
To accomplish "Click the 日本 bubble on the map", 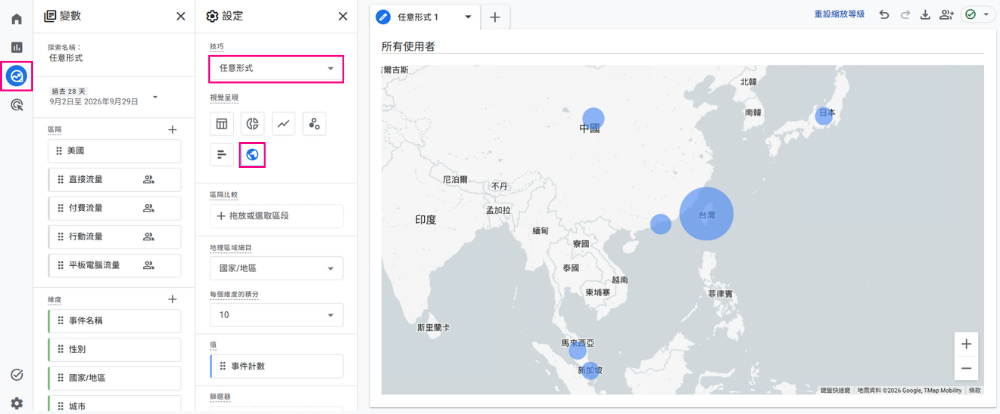I will coord(824,116).
